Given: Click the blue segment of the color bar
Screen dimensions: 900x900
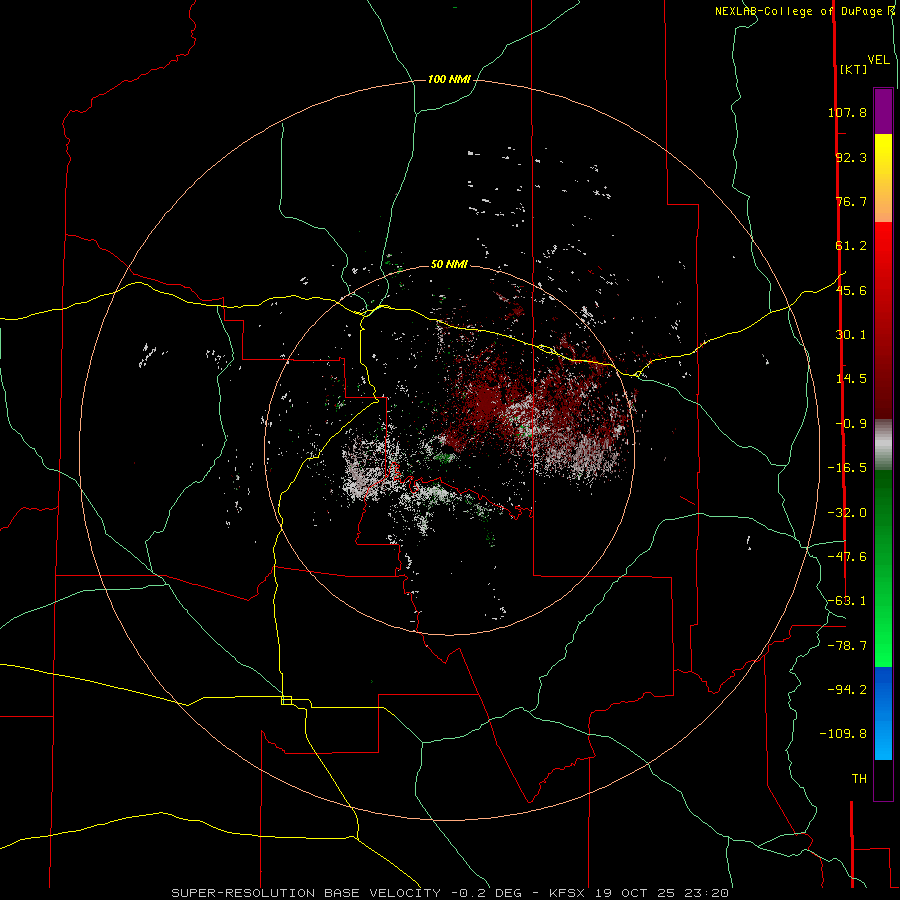Looking at the screenshot, I should pyautogui.click(x=883, y=713).
